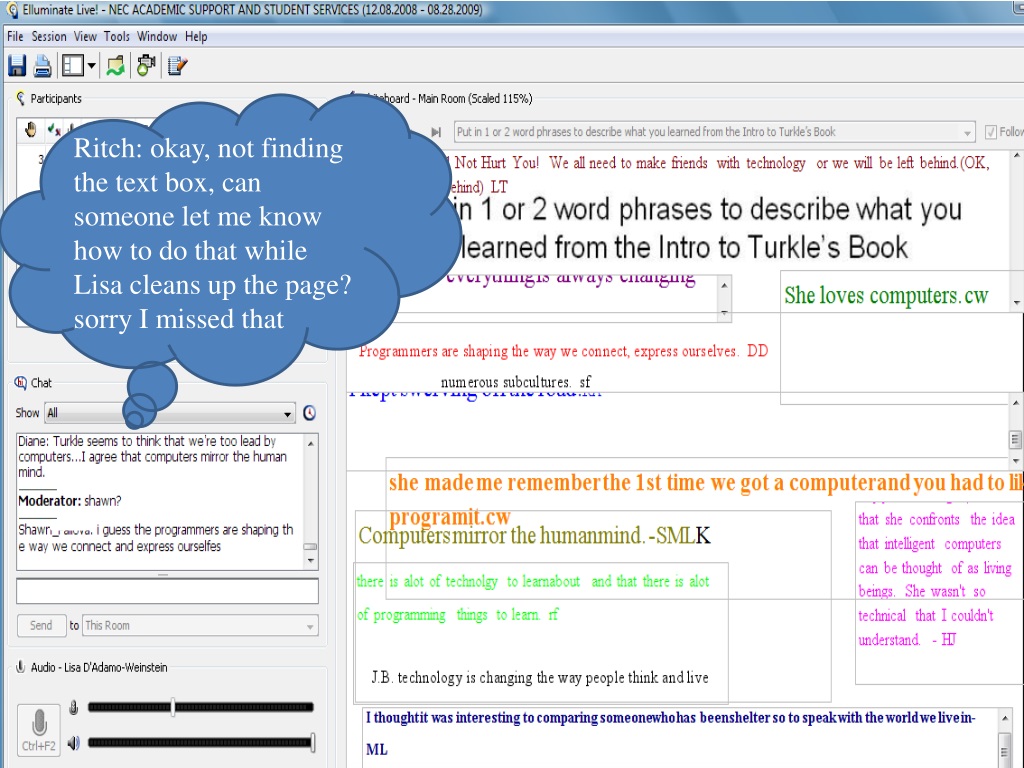Viewport: 1024px width, 768px height.
Task: Toggle the Ctrl+F2 talk microphone button
Action: (39, 729)
